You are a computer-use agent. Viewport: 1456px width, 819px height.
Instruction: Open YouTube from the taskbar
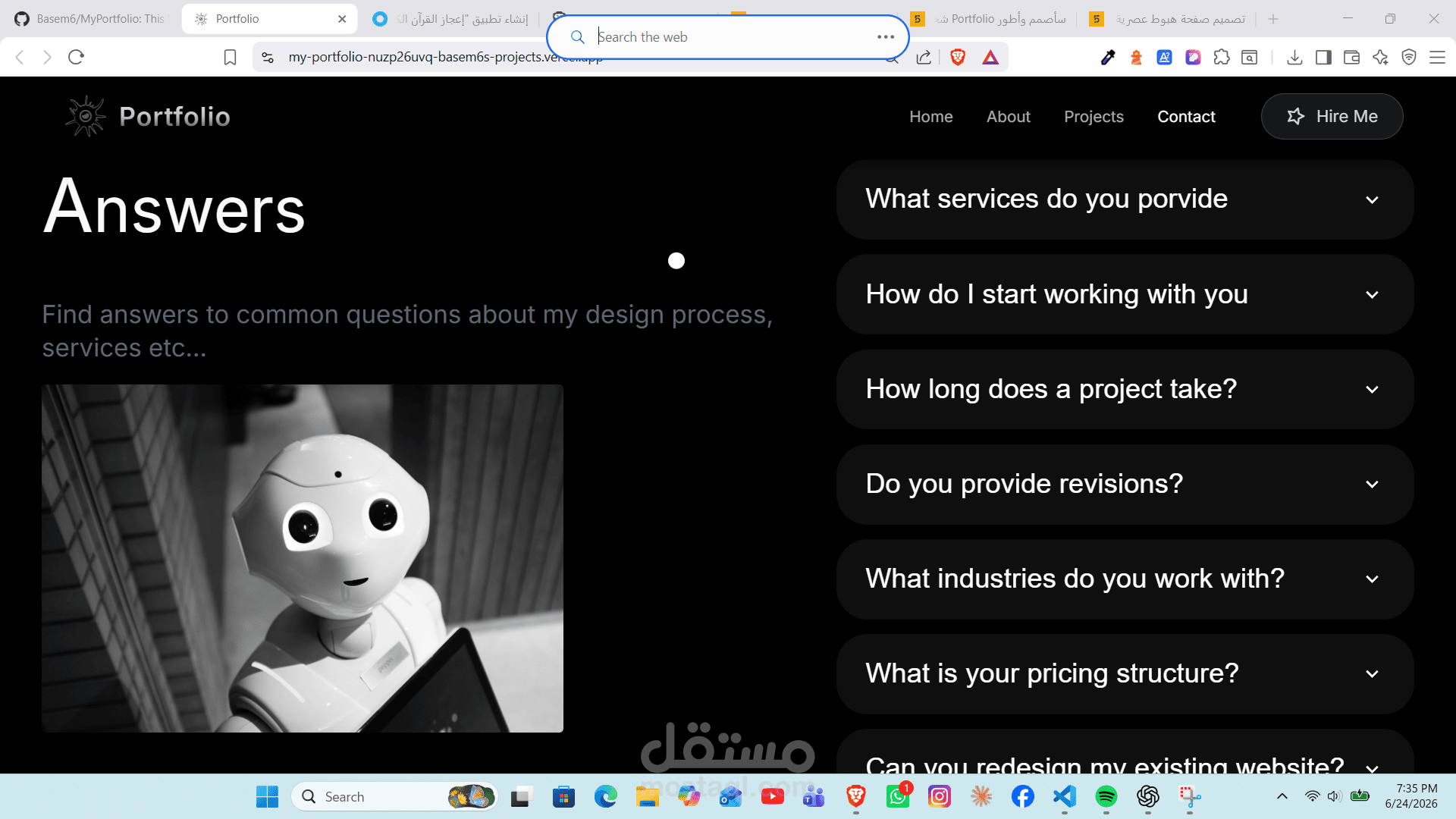click(773, 796)
